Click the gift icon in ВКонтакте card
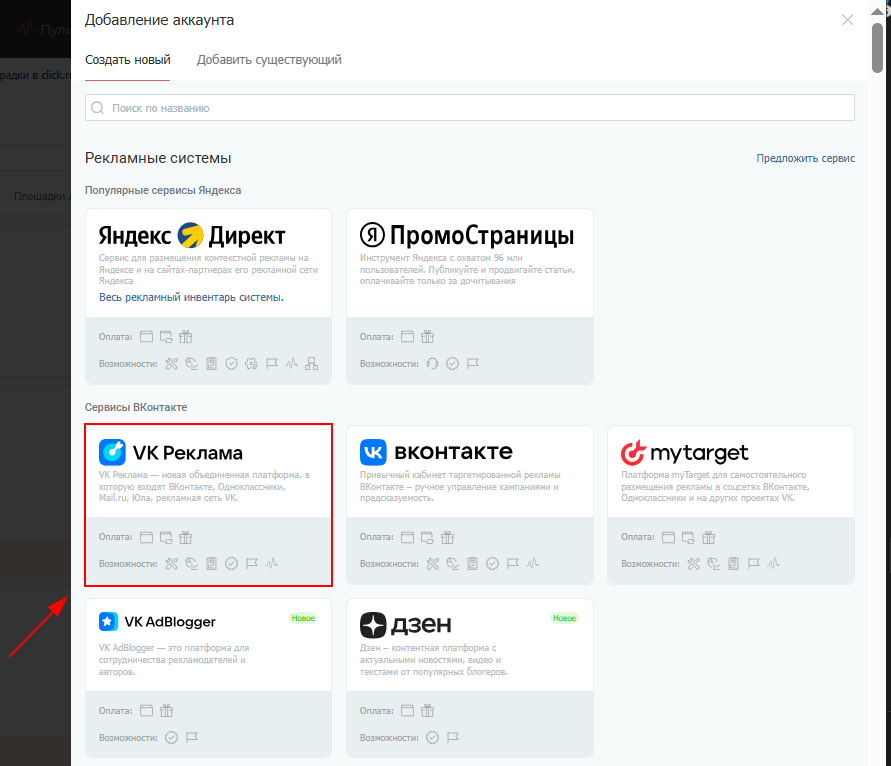This screenshot has width=891, height=766. point(448,537)
